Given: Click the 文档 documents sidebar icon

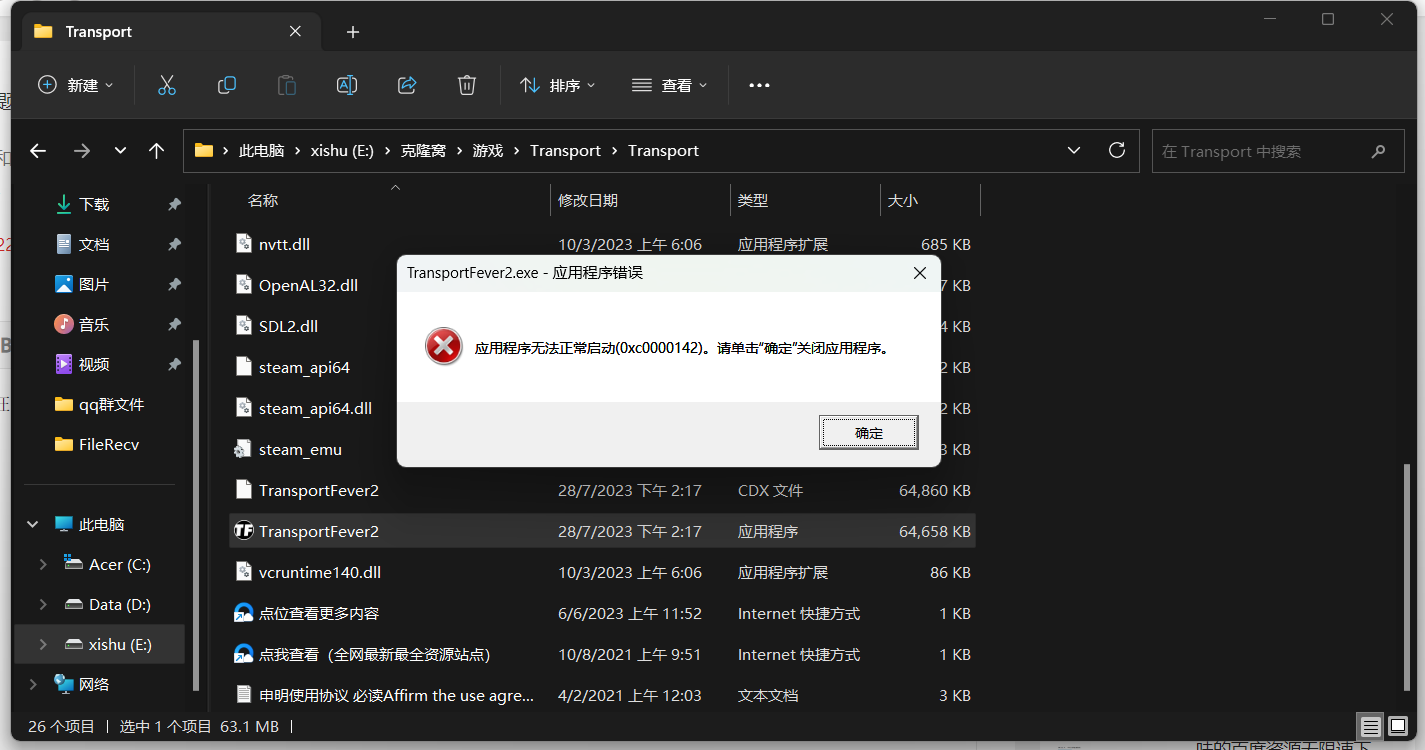Looking at the screenshot, I should [64, 244].
